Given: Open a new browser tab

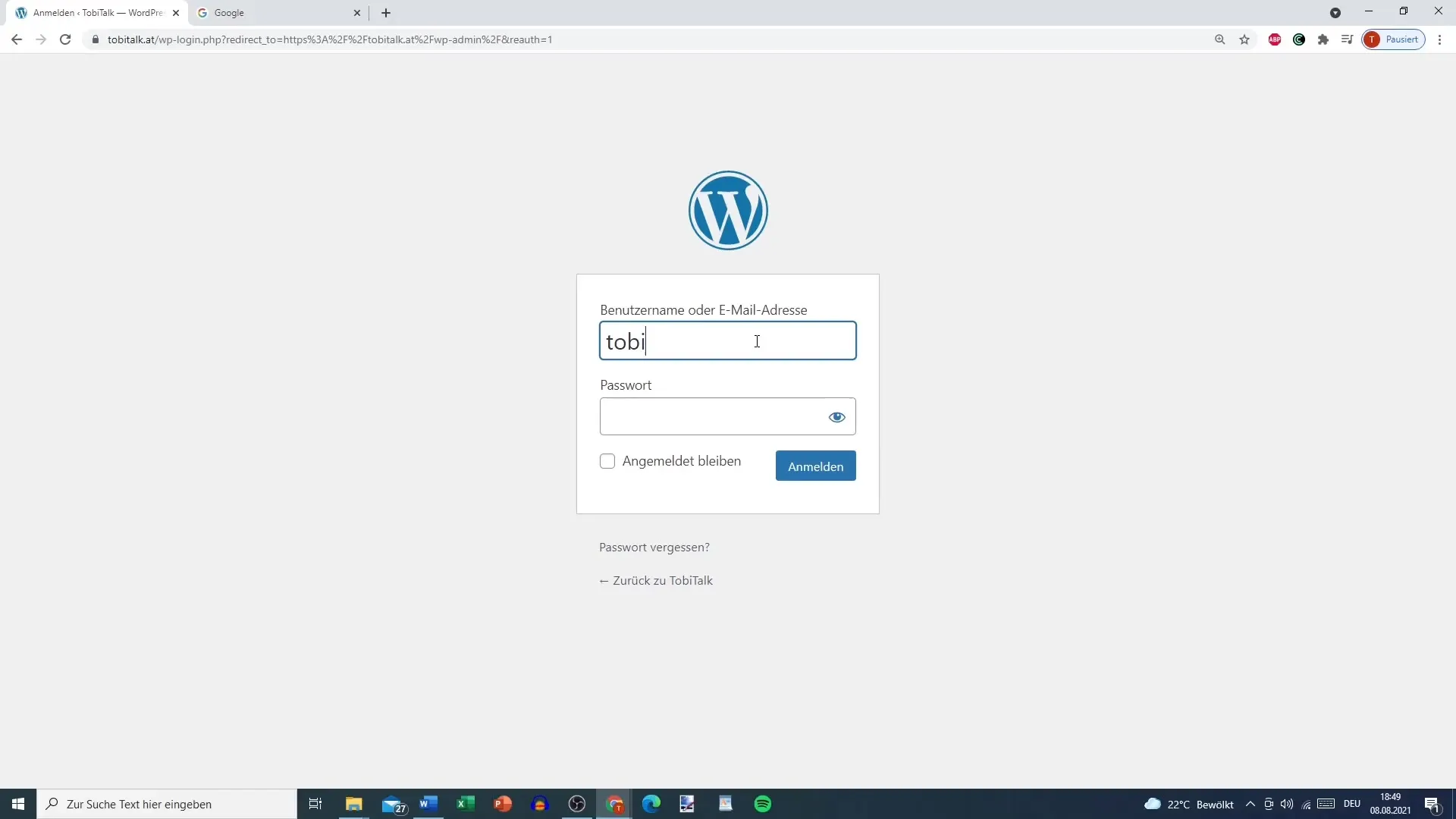Looking at the screenshot, I should 386,13.
